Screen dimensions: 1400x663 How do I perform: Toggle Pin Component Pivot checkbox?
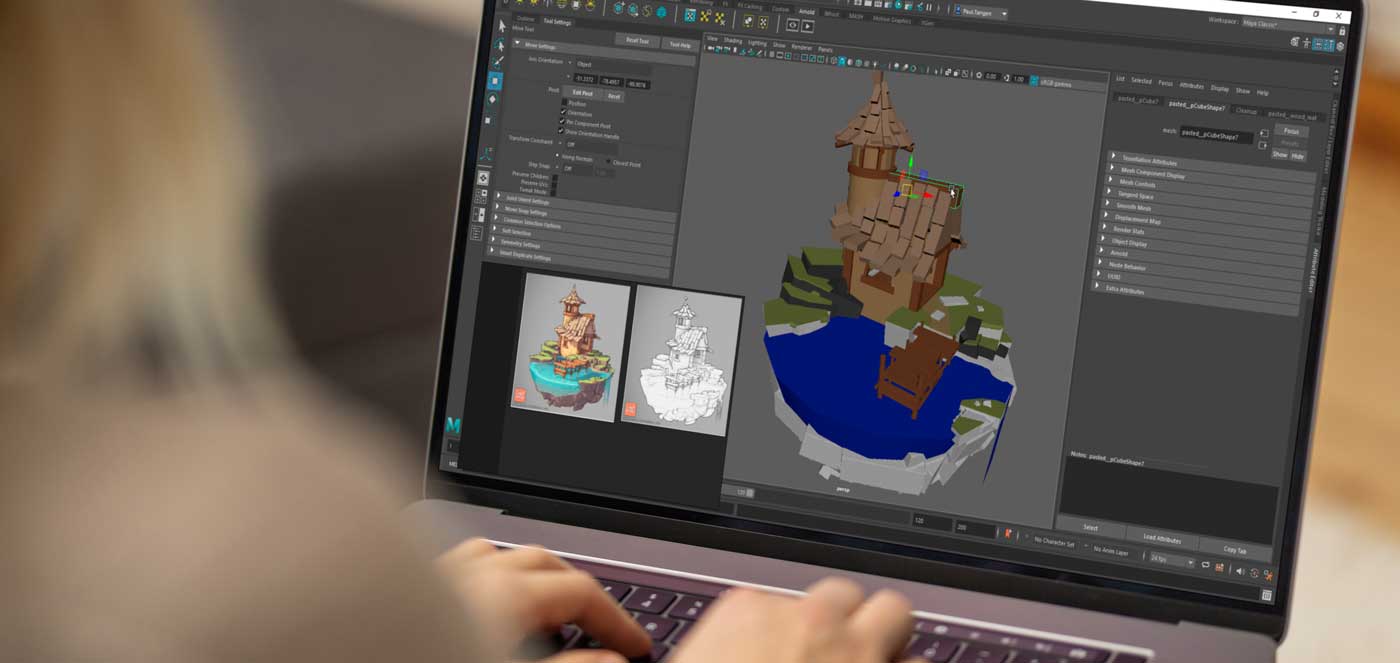[x=563, y=123]
